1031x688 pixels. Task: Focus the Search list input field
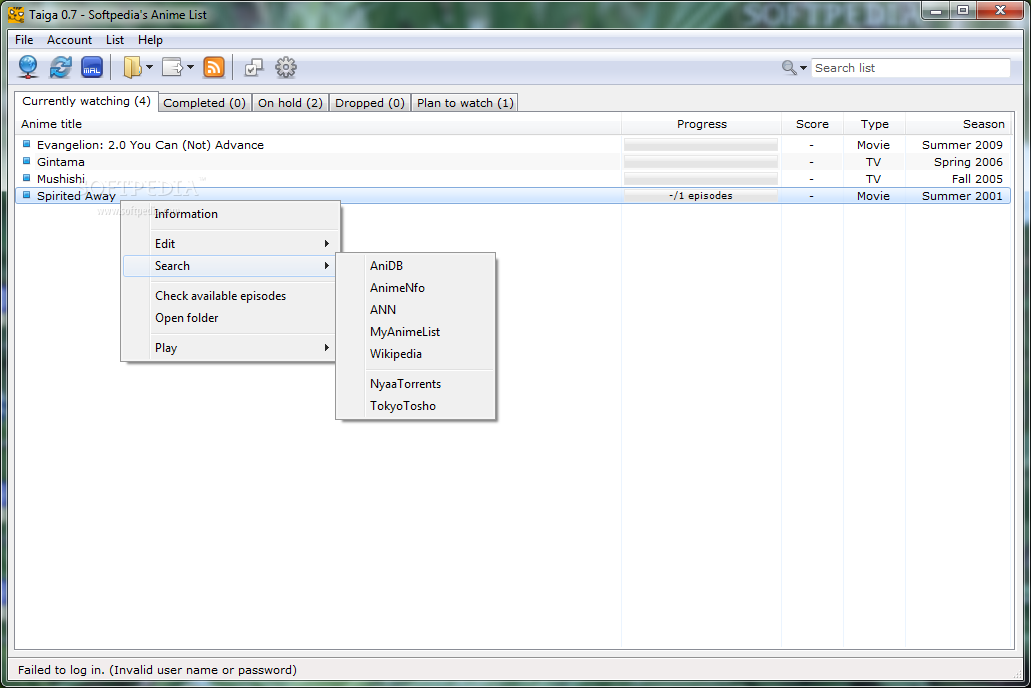point(910,68)
